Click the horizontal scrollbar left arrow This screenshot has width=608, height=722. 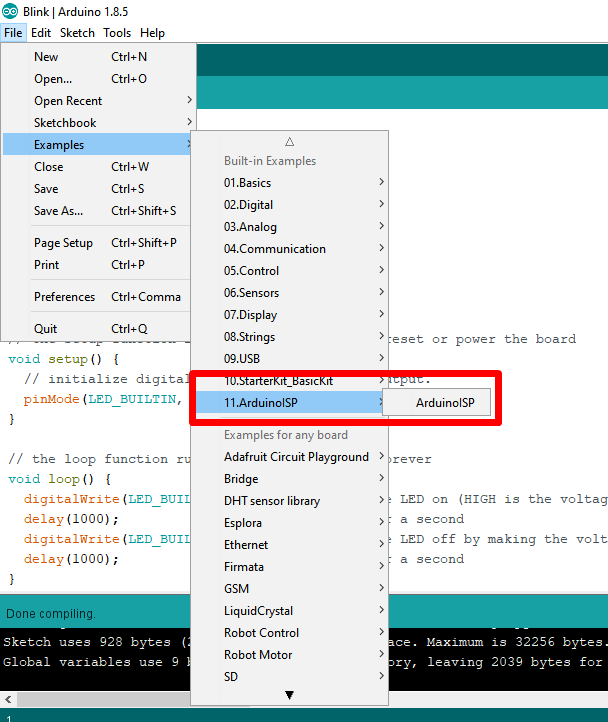[x=8, y=699]
